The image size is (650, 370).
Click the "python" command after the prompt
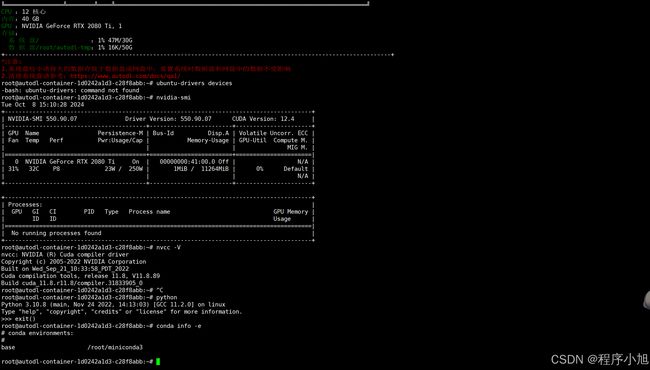point(167,297)
